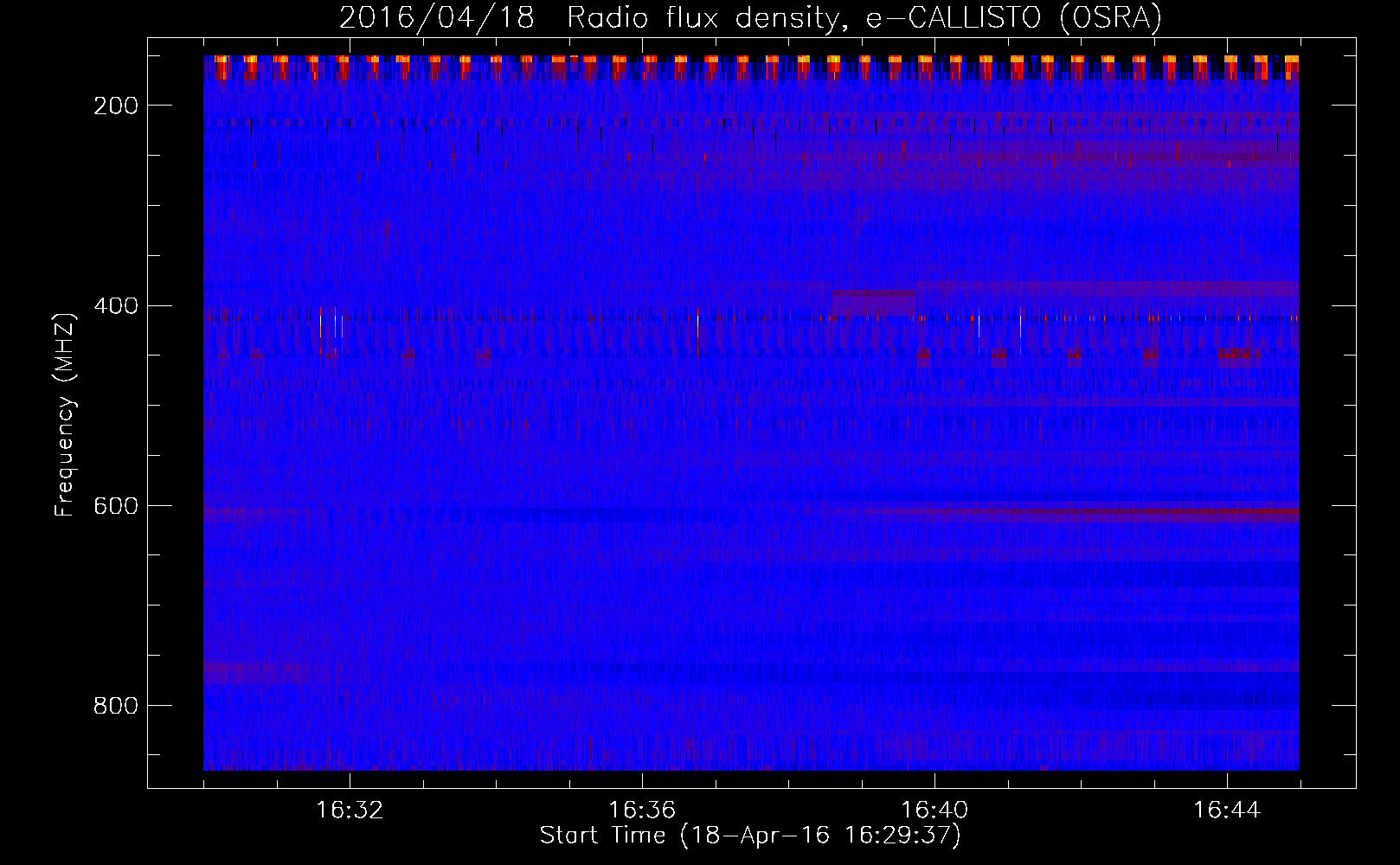The width and height of the screenshot is (1400, 865).
Task: Select the 200 frequency axis label
Action: (115, 106)
